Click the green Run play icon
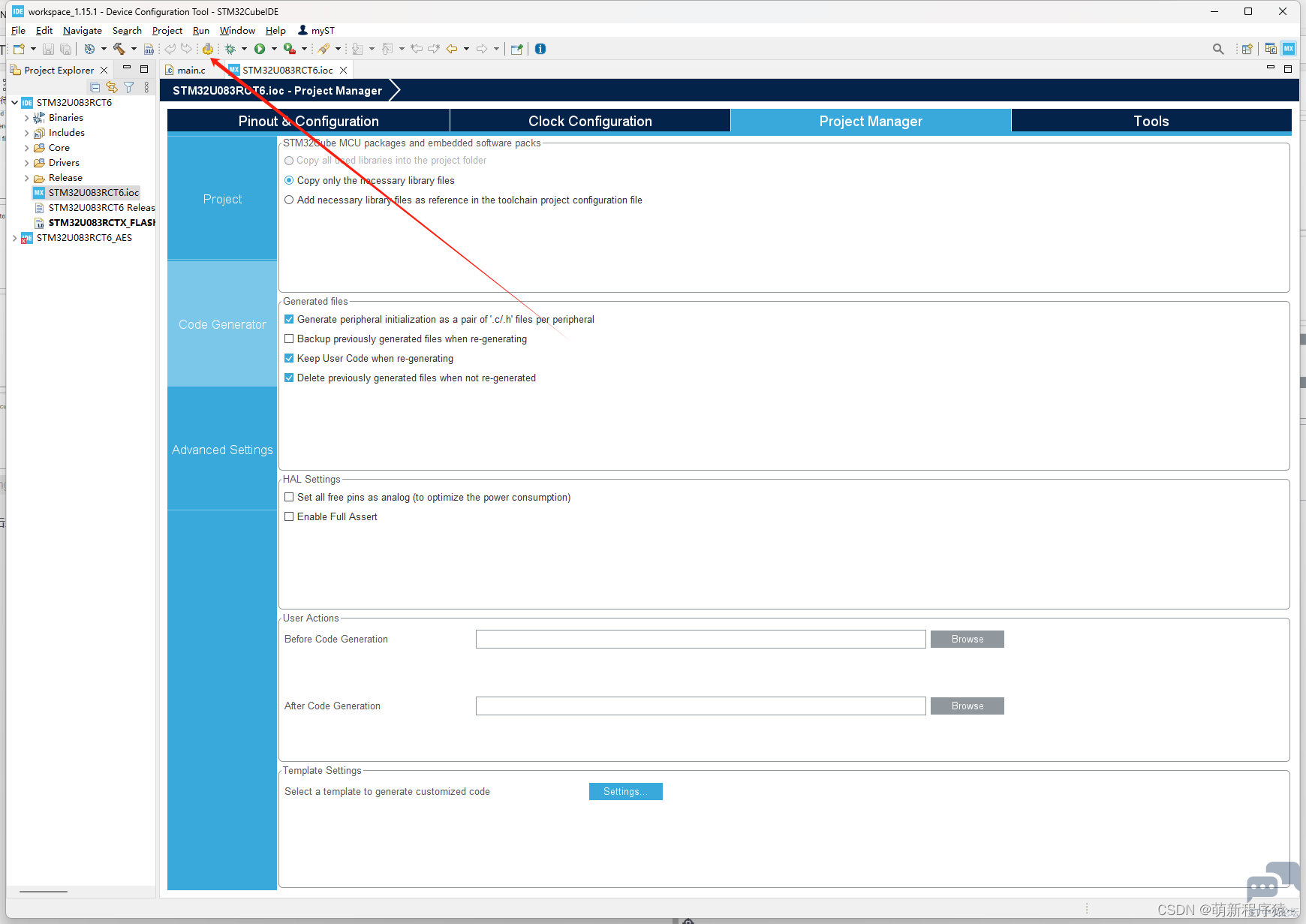This screenshot has height=924, width=1306. coord(260,49)
